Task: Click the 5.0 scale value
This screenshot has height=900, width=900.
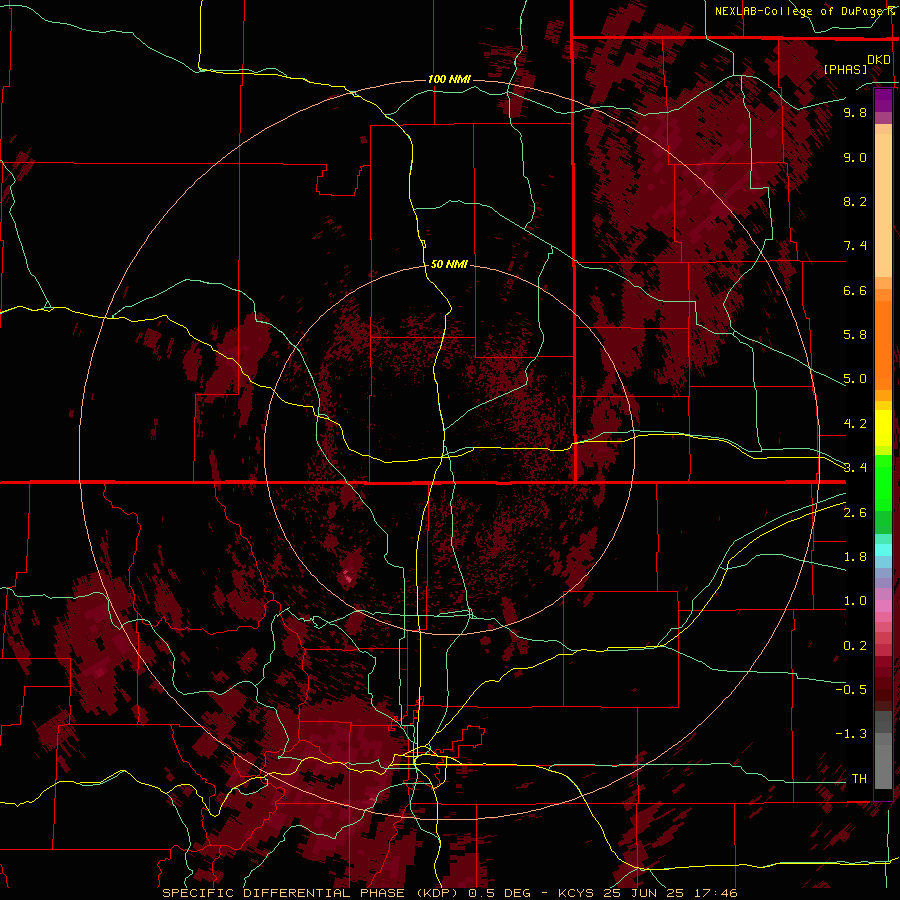Action: [855, 379]
